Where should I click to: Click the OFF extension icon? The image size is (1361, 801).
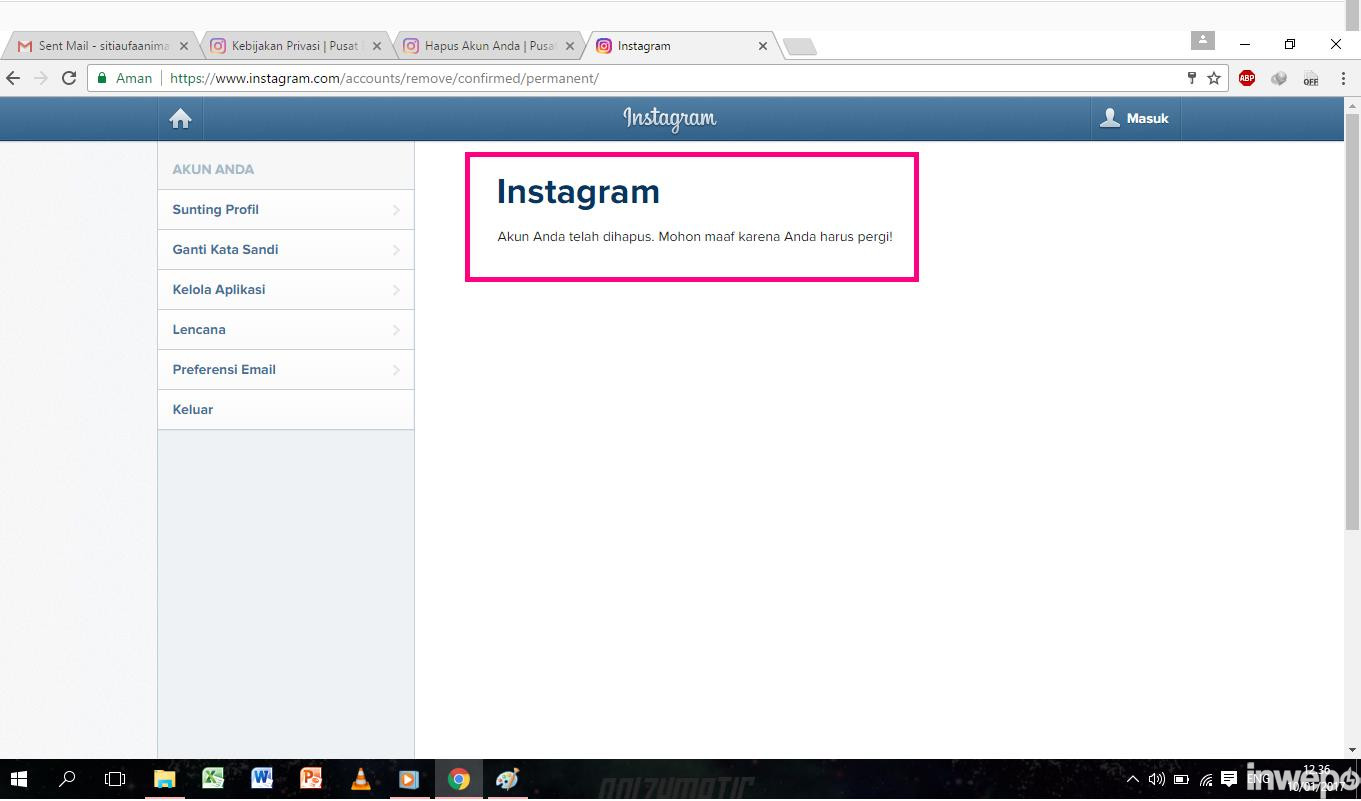coord(1311,78)
